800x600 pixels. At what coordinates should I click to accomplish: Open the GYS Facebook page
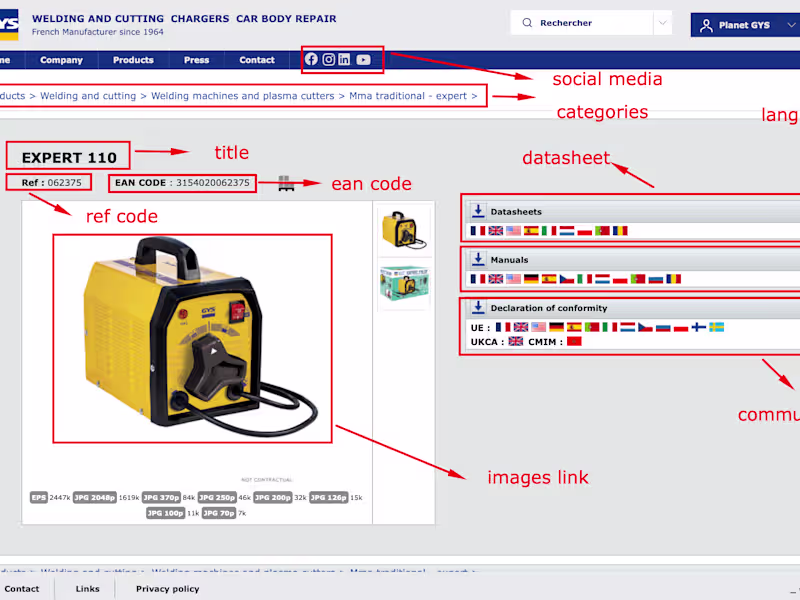pos(311,59)
